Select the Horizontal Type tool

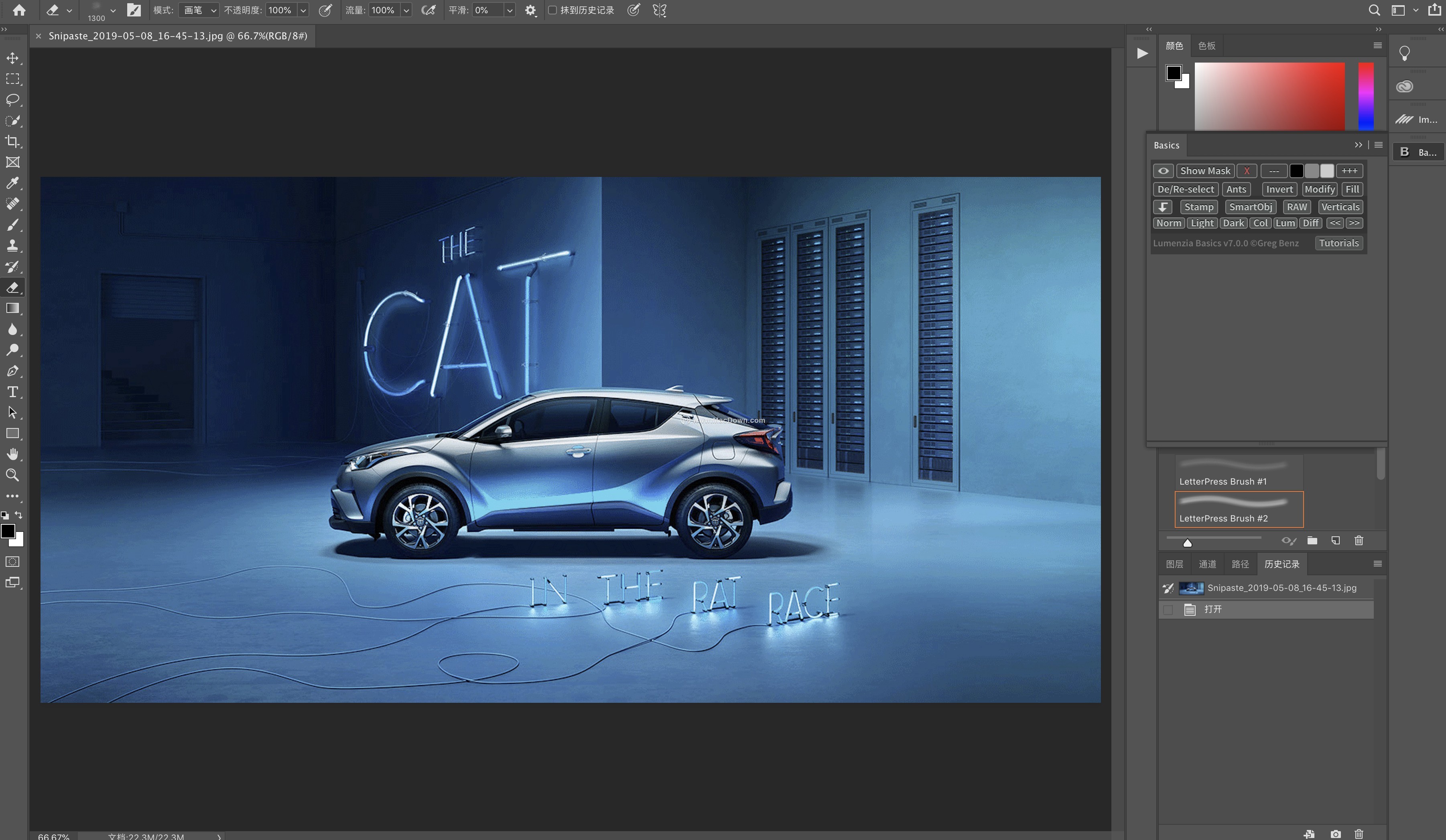[12, 392]
